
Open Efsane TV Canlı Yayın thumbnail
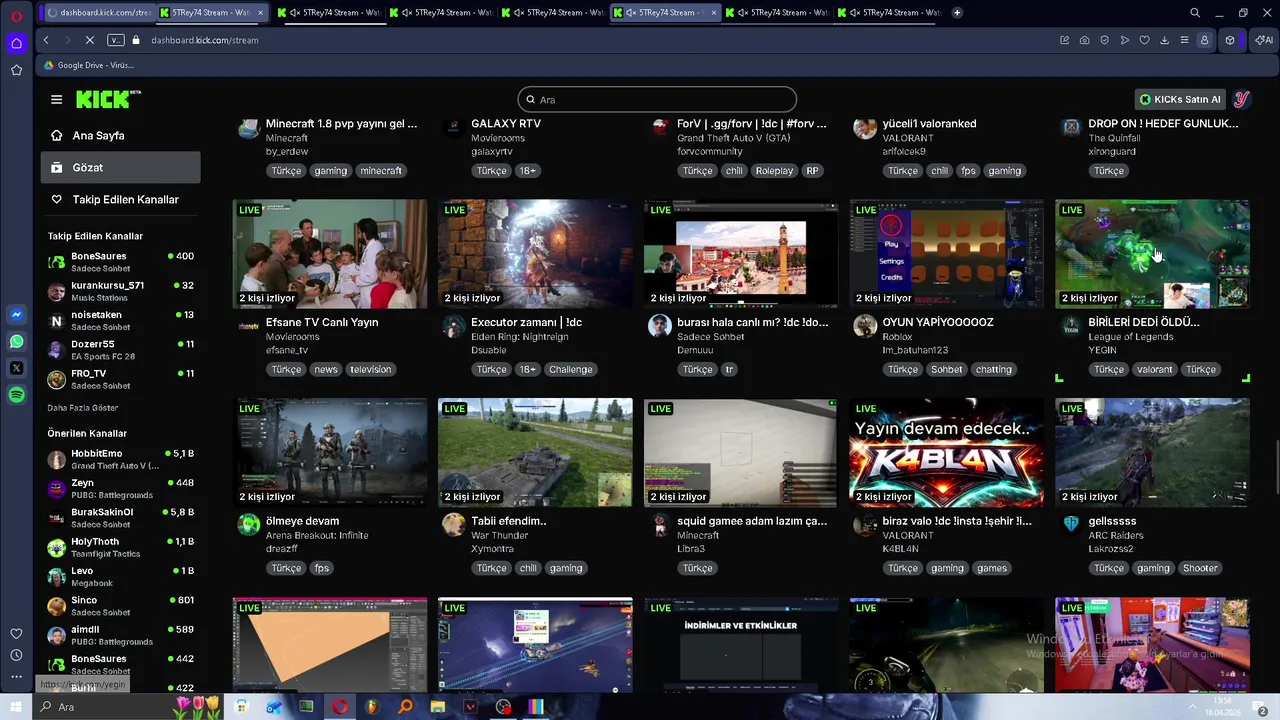pos(330,254)
